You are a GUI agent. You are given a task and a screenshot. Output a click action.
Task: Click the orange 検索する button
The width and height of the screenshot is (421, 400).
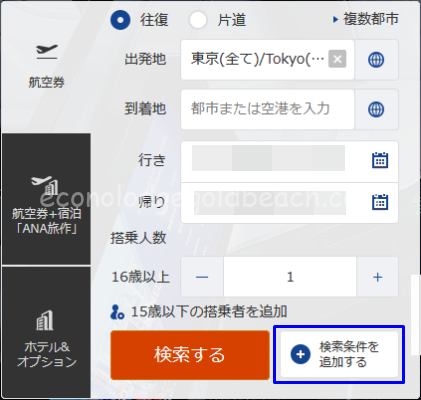click(190, 355)
